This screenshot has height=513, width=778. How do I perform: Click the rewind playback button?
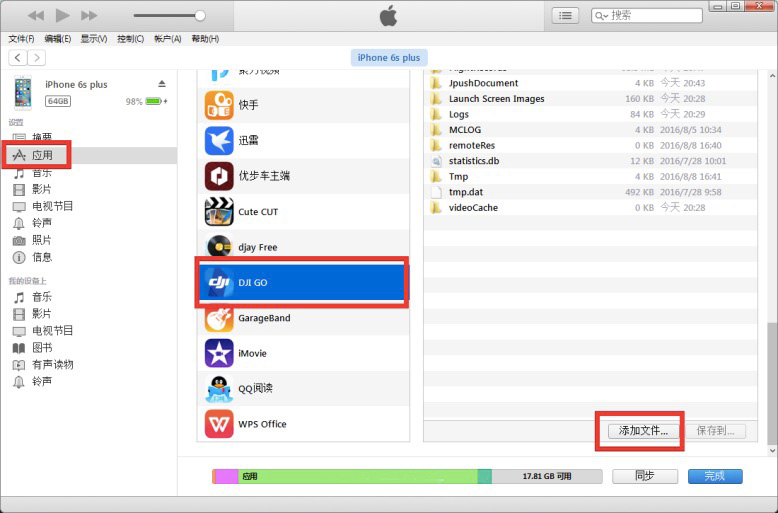click(x=36, y=16)
